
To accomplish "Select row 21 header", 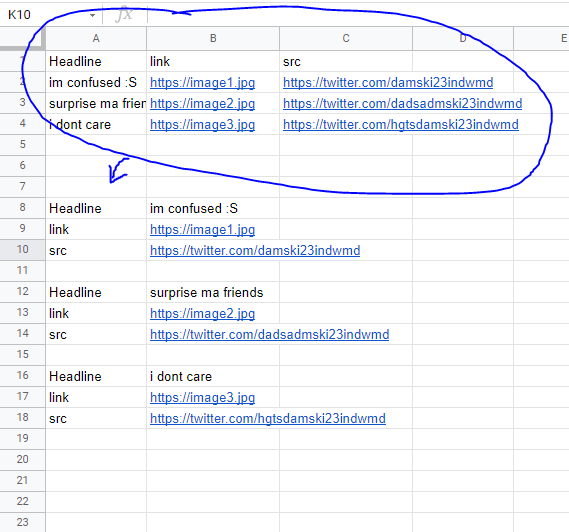I will 22,480.
